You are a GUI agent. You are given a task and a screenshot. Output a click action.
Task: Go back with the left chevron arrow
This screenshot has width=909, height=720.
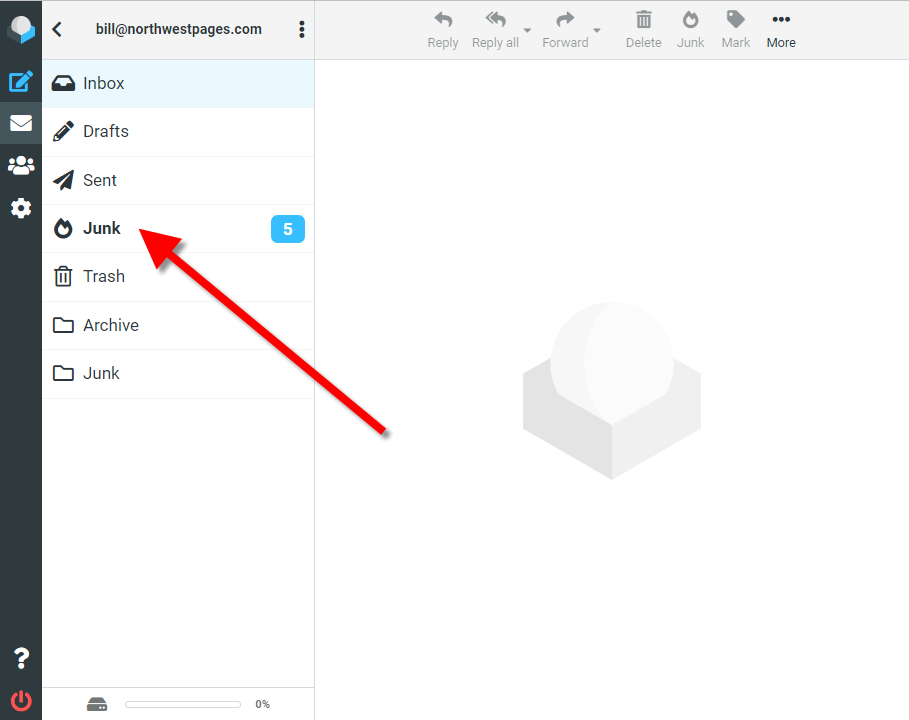tap(57, 29)
